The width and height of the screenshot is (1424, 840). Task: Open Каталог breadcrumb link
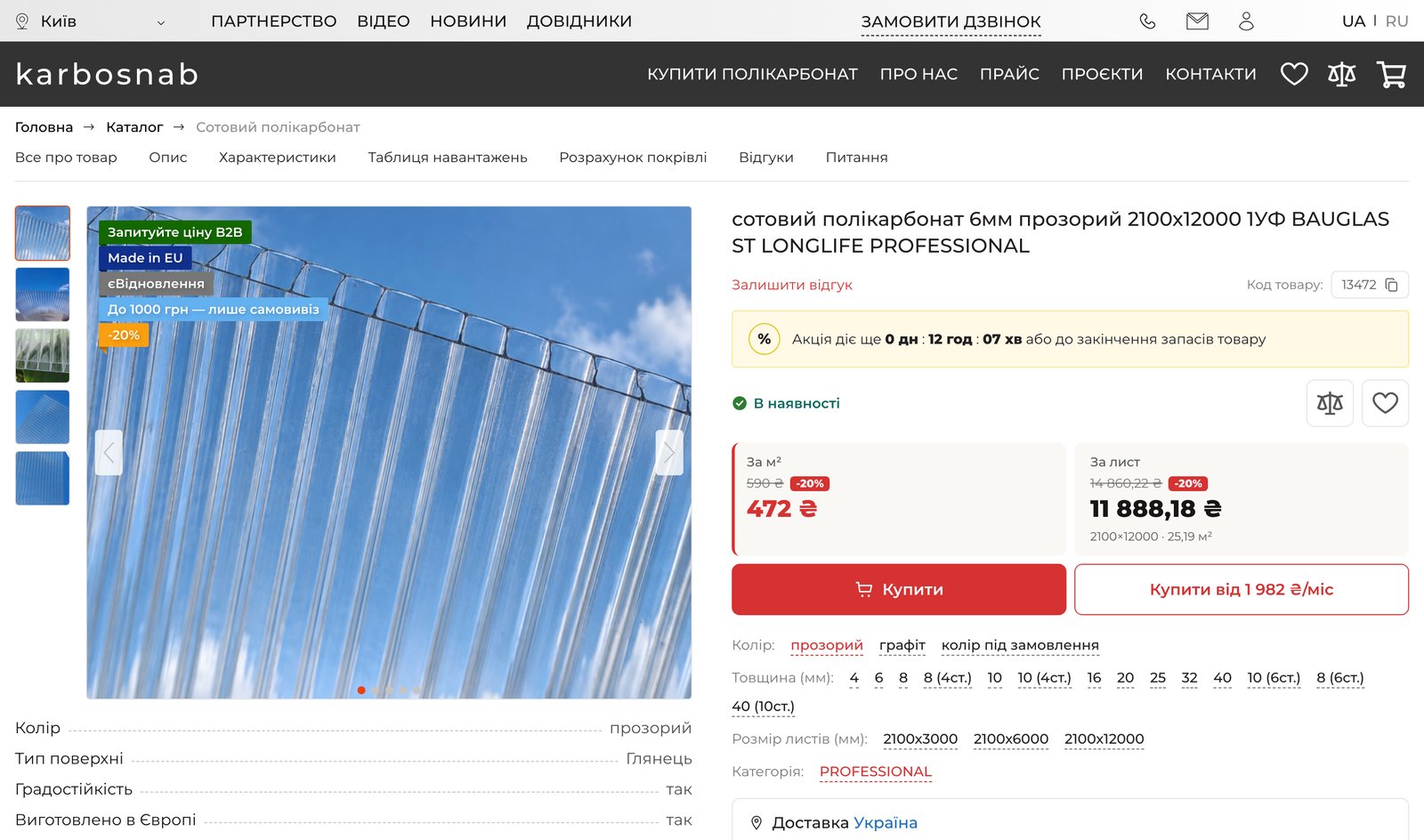[x=134, y=127]
